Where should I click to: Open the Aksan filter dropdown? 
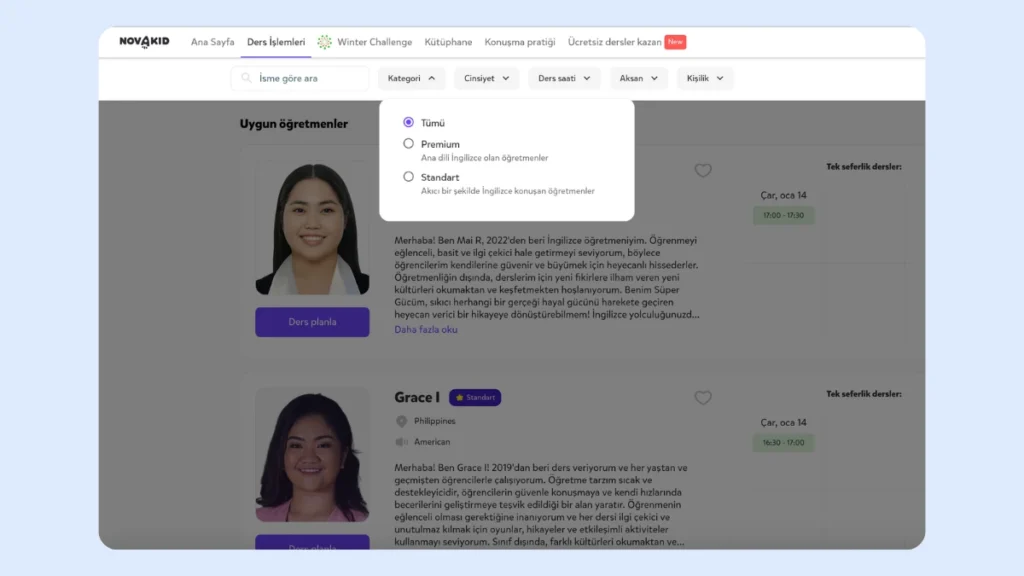tap(638, 78)
